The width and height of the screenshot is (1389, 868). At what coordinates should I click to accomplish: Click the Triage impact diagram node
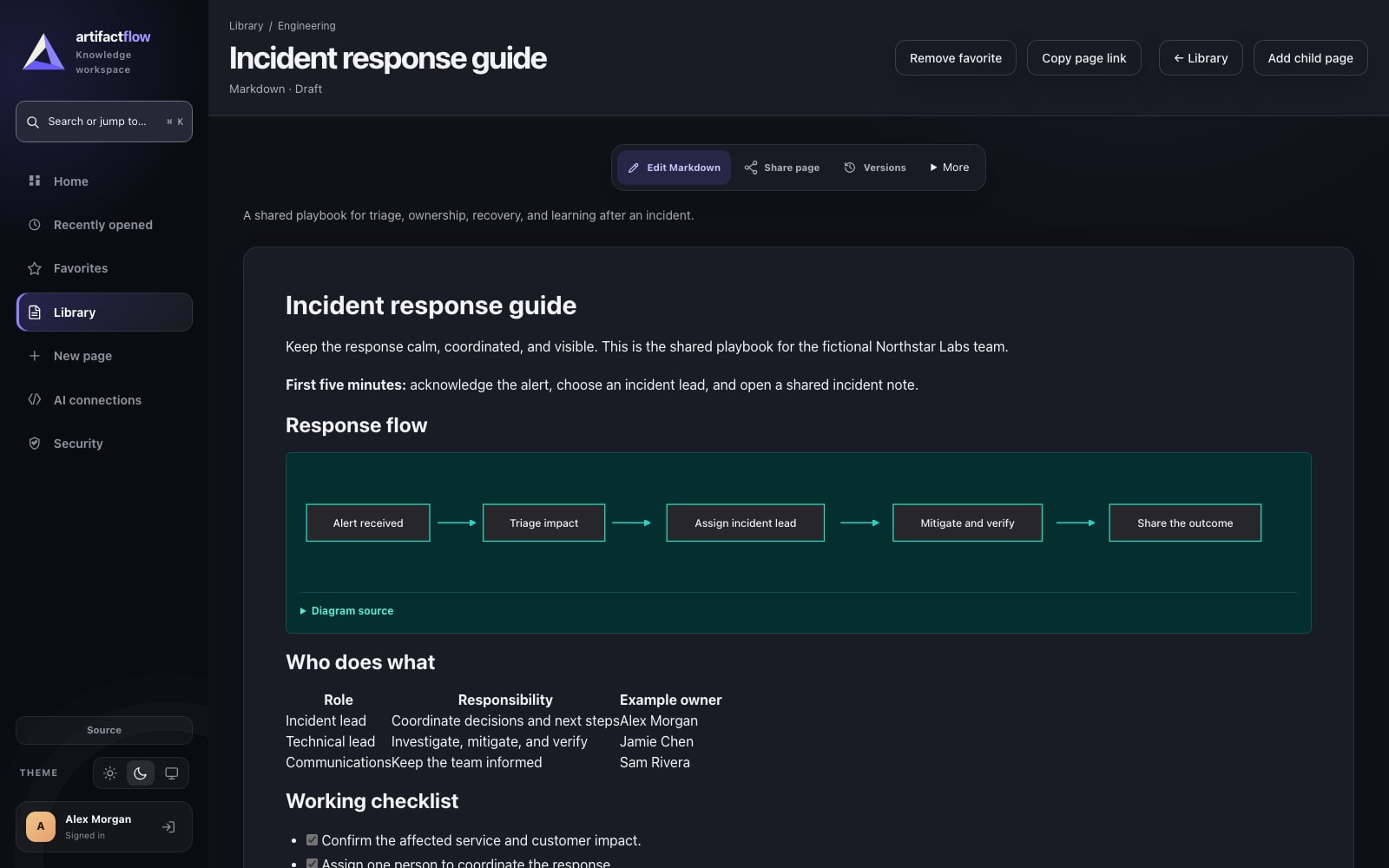click(543, 523)
